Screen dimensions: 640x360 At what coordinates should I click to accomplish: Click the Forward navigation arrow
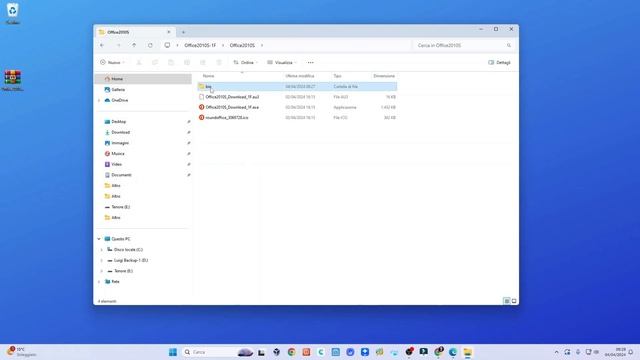pyautogui.click(x=118, y=45)
